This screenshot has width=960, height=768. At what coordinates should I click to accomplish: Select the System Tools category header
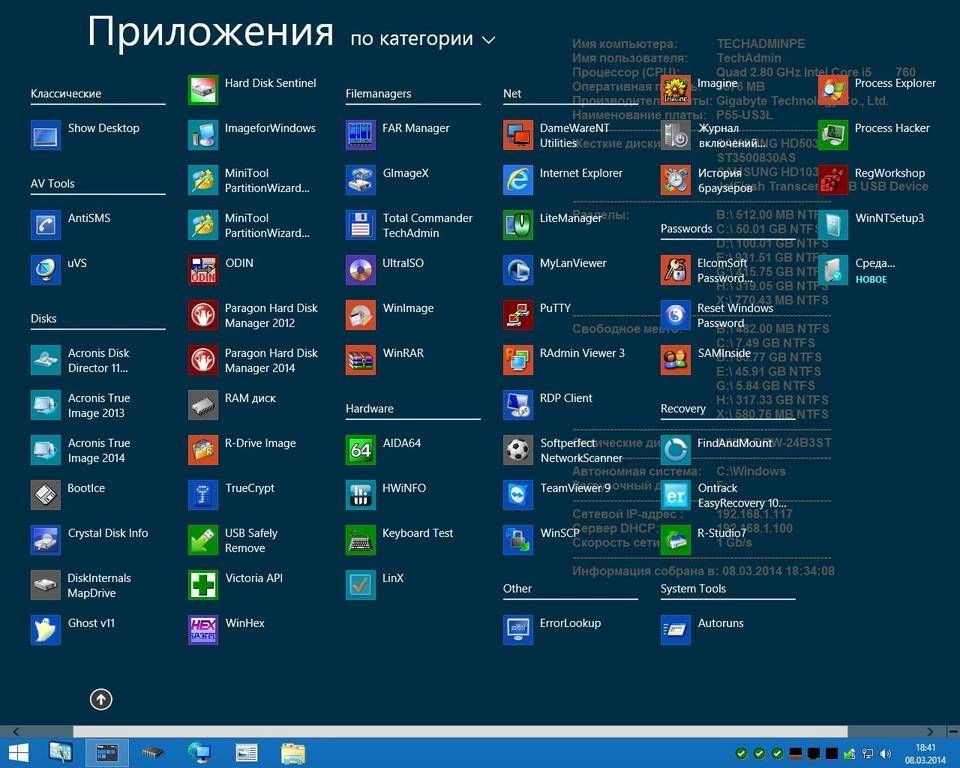[693, 589]
